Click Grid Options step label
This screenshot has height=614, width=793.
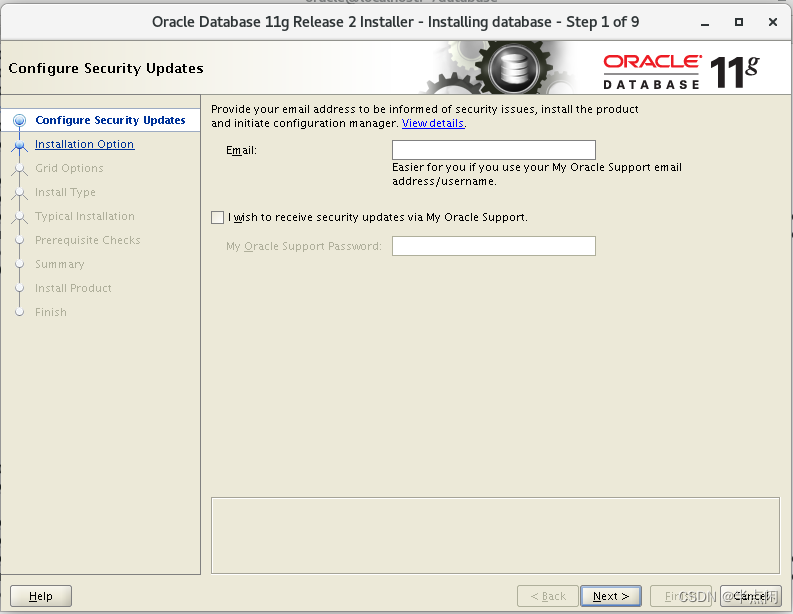pyautogui.click(x=69, y=168)
